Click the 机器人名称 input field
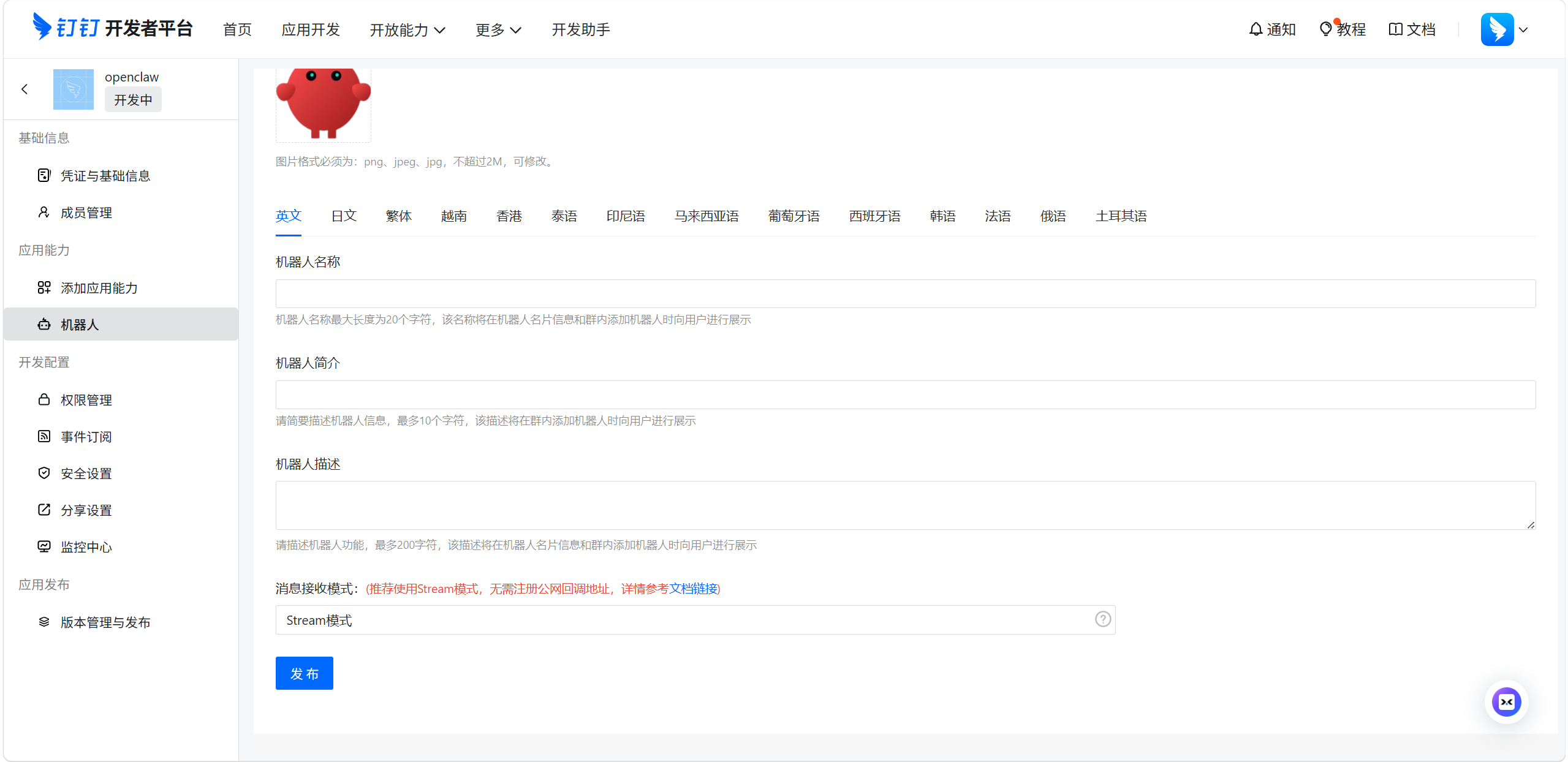1568x762 pixels. coord(905,294)
